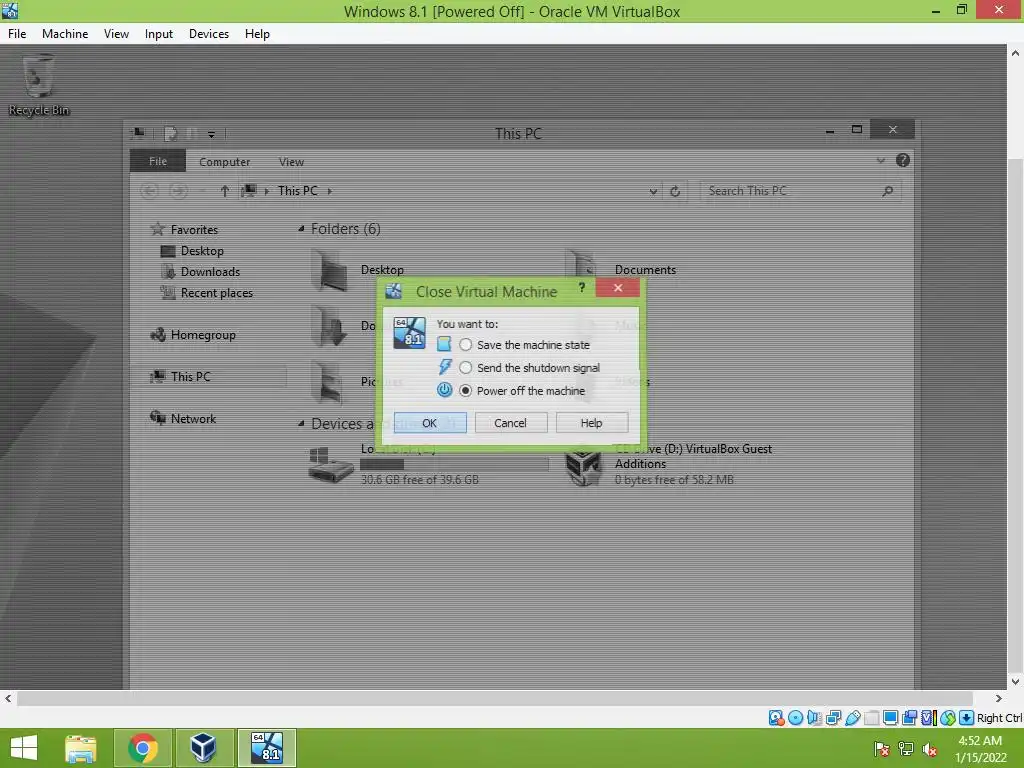Open File Explorer from the taskbar
Image resolution: width=1024 pixels, height=768 pixels.
(81, 748)
